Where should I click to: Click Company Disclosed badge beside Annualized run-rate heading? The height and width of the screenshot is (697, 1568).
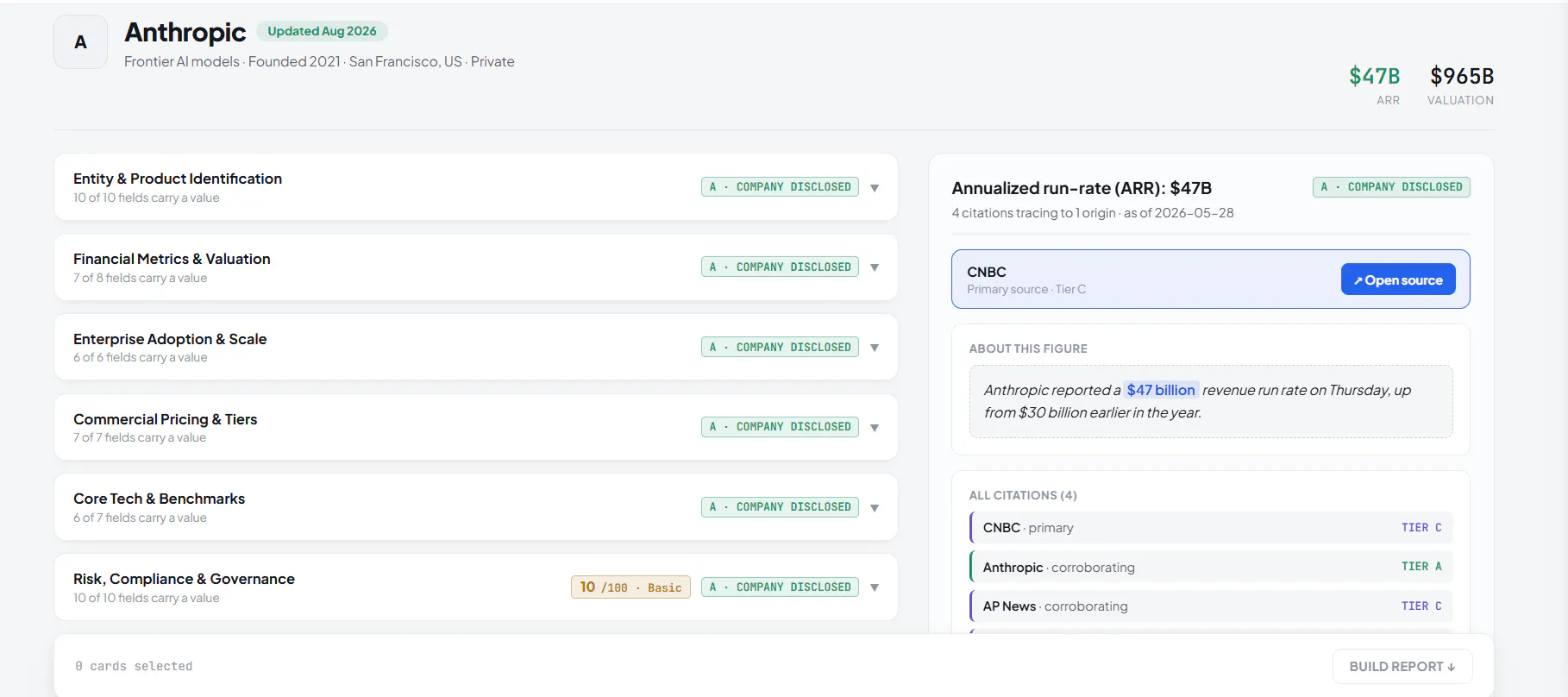coord(1391,186)
